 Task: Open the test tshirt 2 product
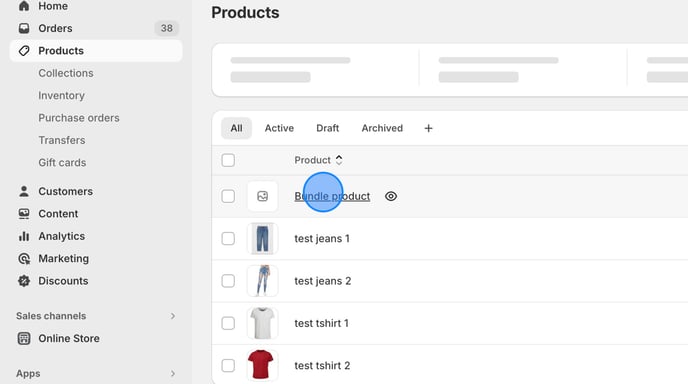pyautogui.click(x=322, y=366)
